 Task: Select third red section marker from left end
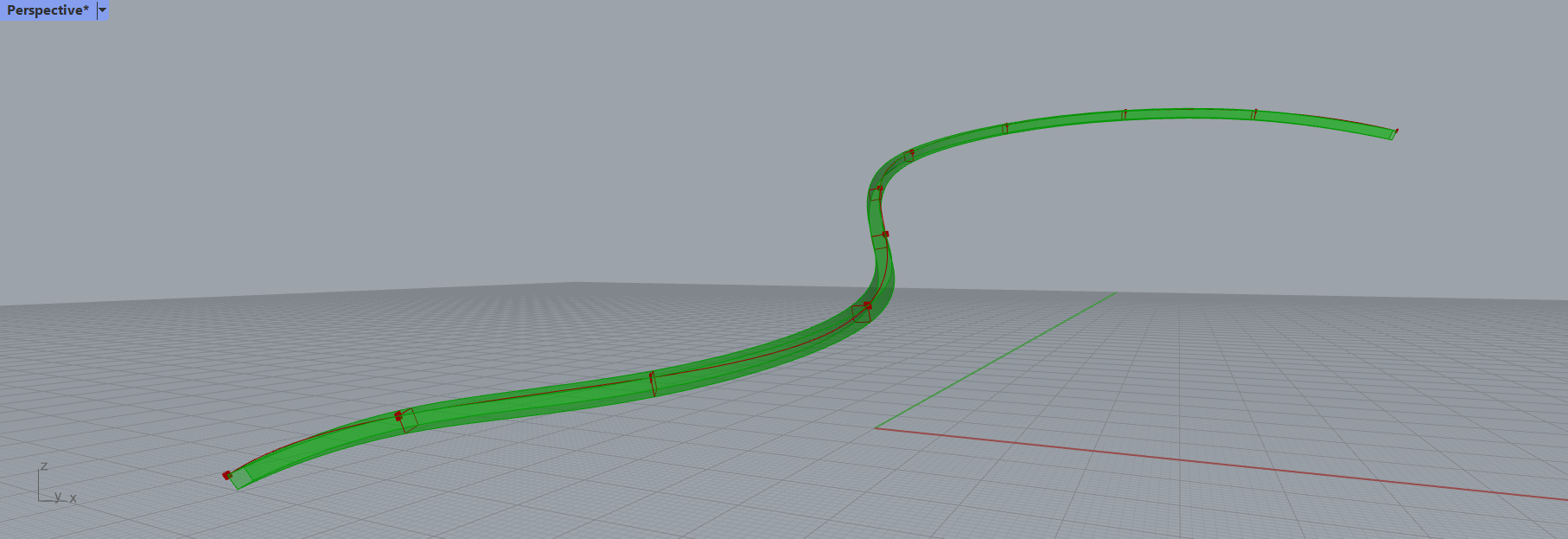tap(652, 376)
